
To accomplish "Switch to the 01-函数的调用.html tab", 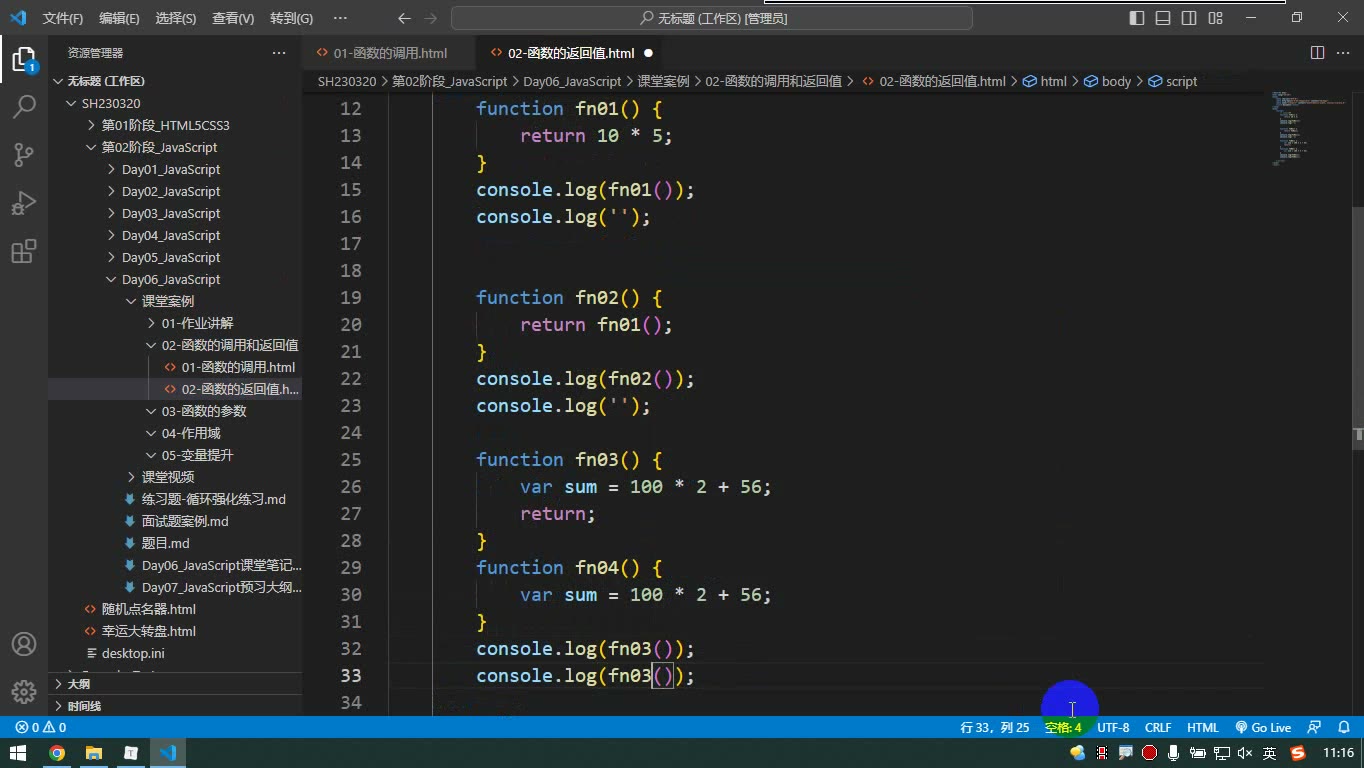I will coord(390,53).
